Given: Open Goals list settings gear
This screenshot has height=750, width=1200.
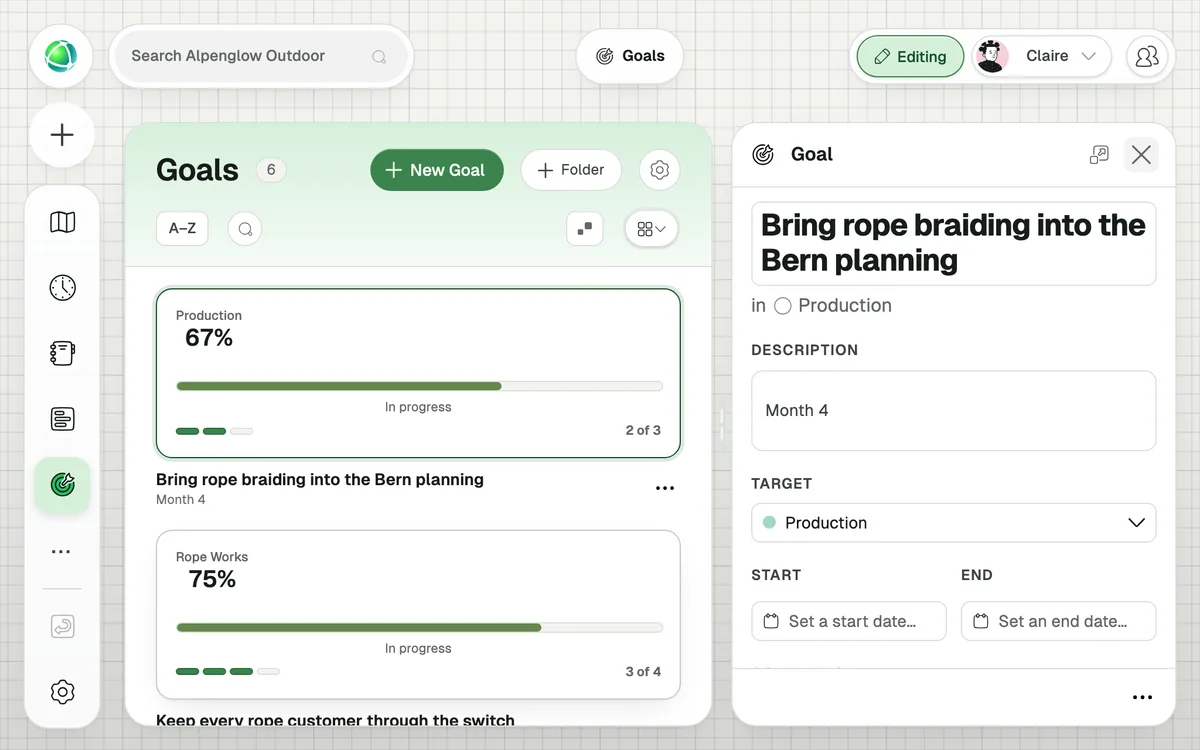Looking at the screenshot, I should pos(659,170).
